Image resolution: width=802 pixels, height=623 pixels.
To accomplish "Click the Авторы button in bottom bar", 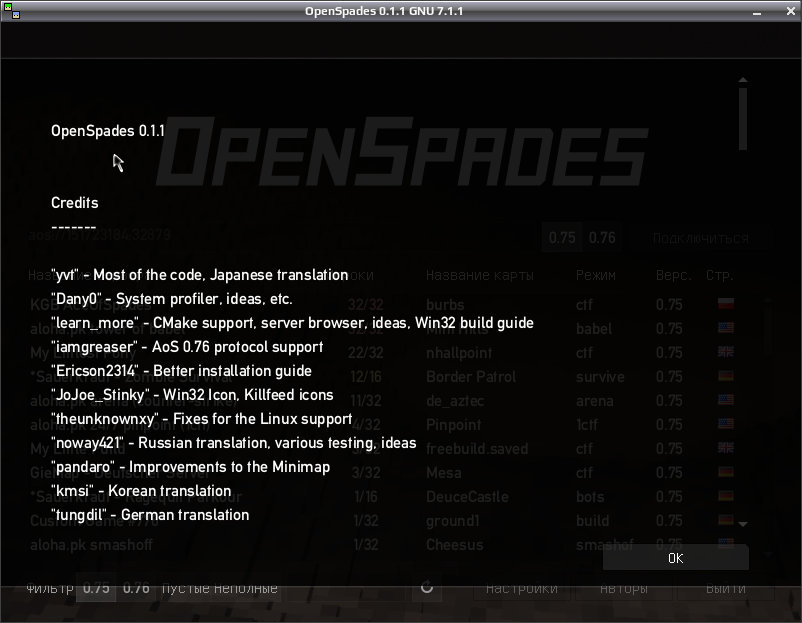I will click(x=623, y=588).
